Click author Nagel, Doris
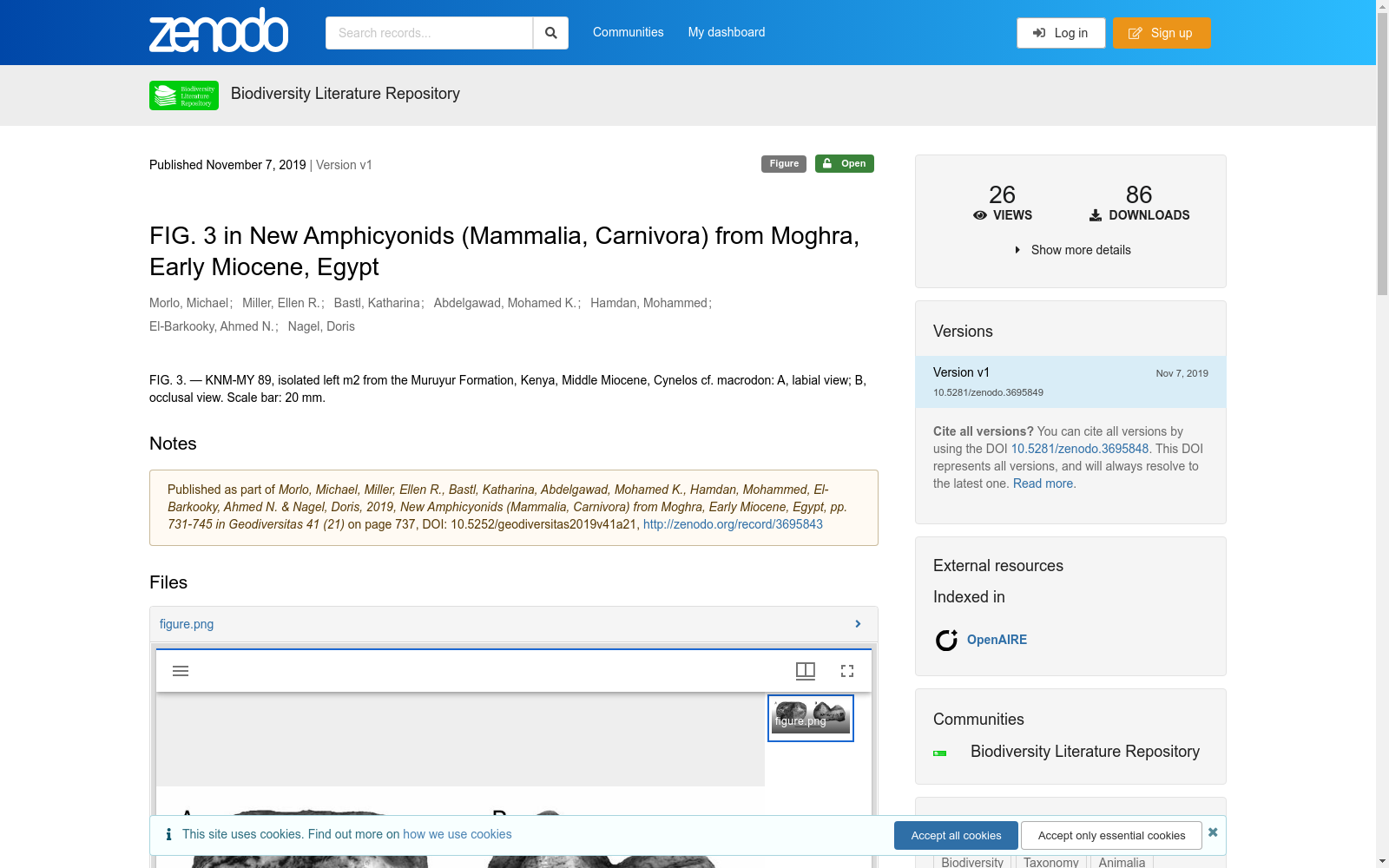Viewport: 1389px width, 868px height. pyautogui.click(x=321, y=326)
